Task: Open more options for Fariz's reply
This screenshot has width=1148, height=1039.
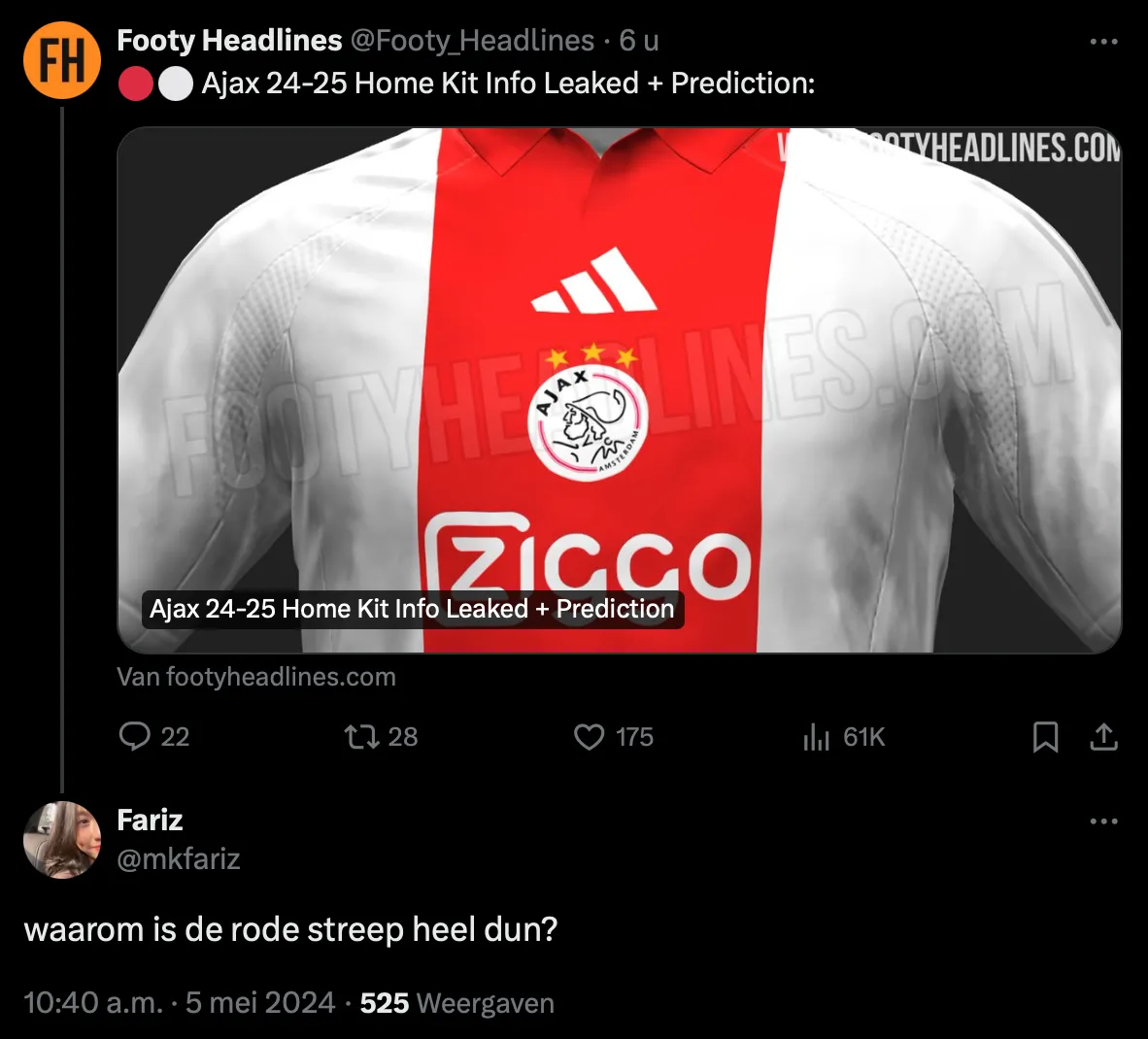Action: tap(1103, 821)
